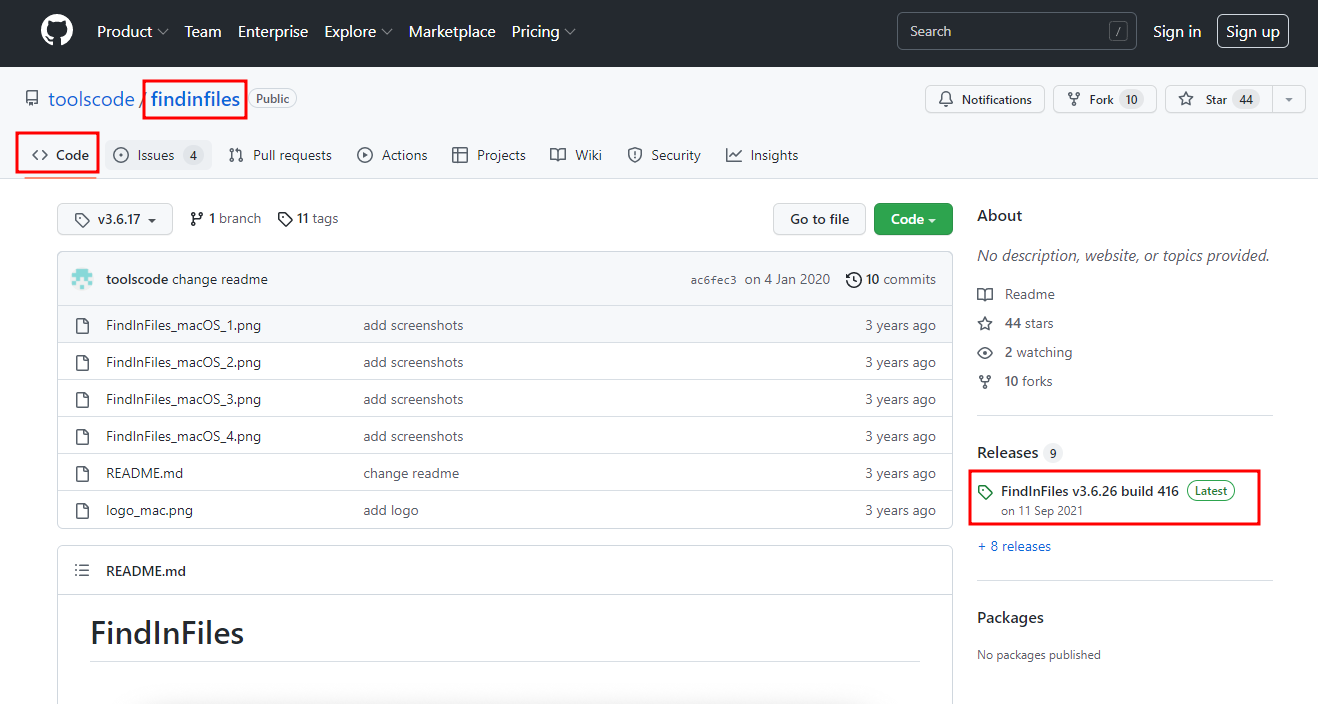Viewport: 1318px width, 704px height.
Task: Expand the Explore dropdown menu
Action: click(358, 32)
